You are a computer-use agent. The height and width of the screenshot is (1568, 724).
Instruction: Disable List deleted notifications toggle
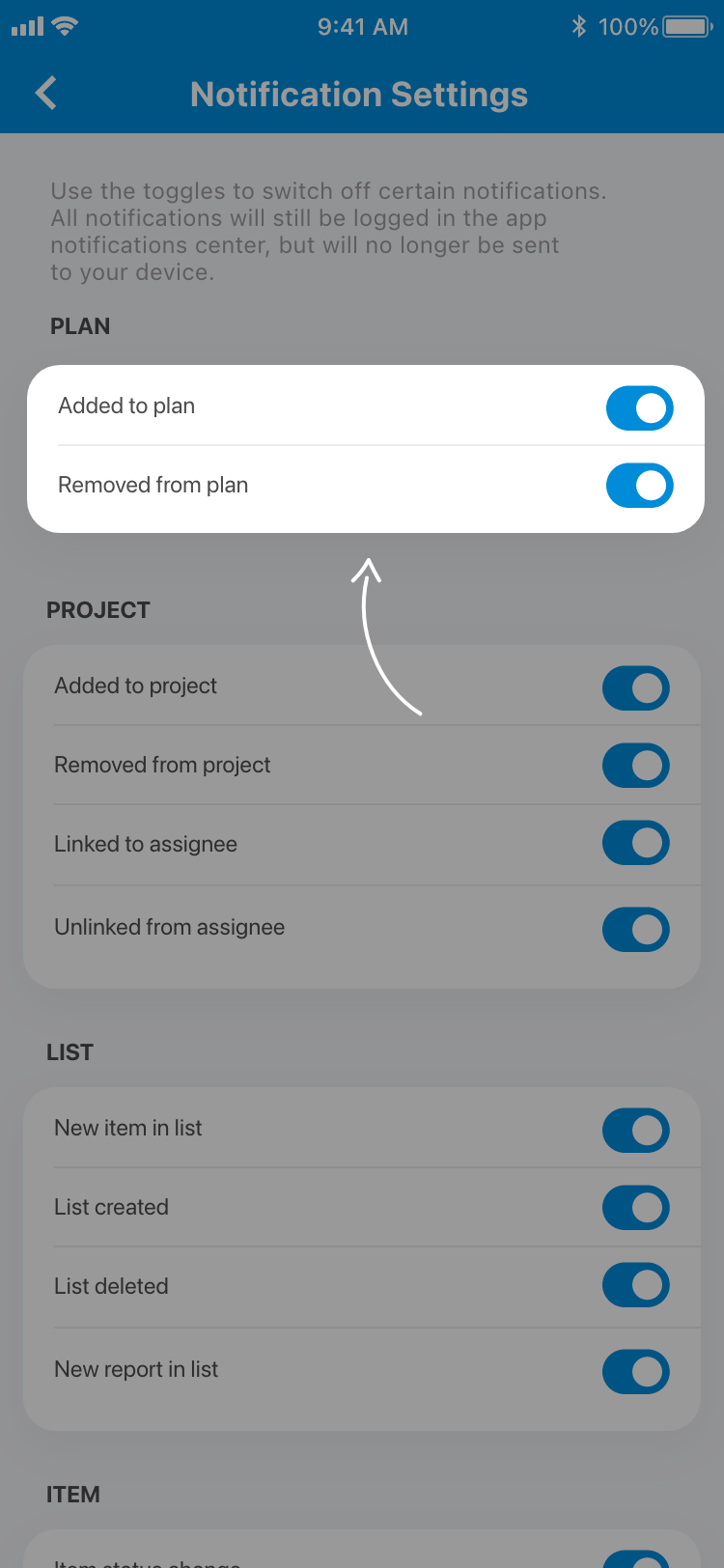coord(635,1285)
